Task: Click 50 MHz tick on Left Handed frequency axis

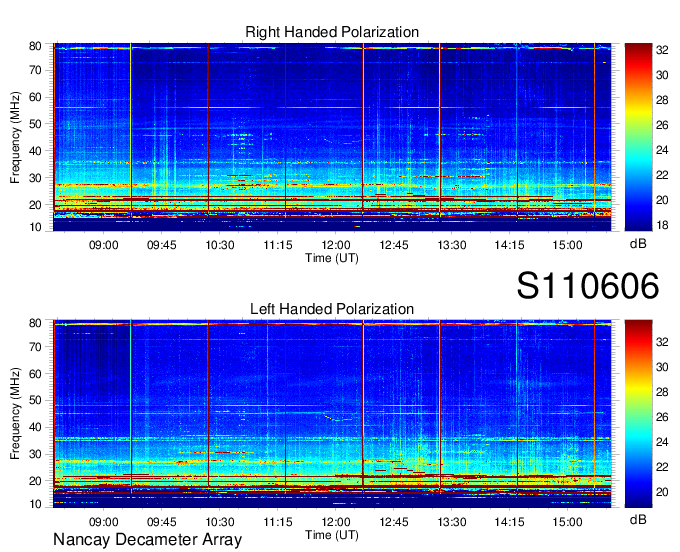Action: click(x=36, y=401)
